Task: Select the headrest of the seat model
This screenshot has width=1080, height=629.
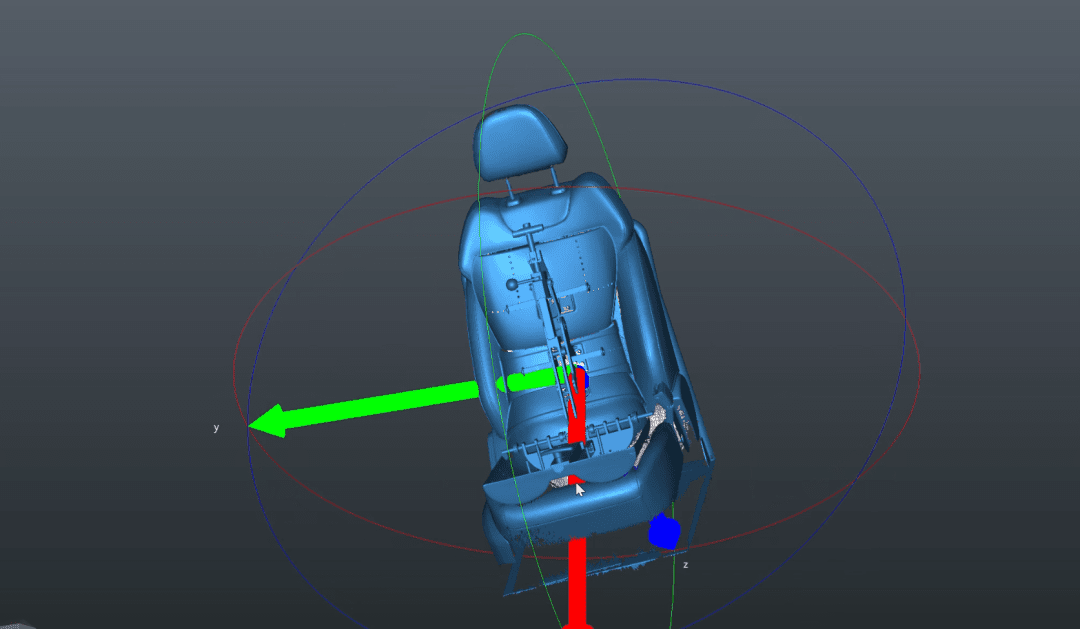Action: tap(520, 143)
